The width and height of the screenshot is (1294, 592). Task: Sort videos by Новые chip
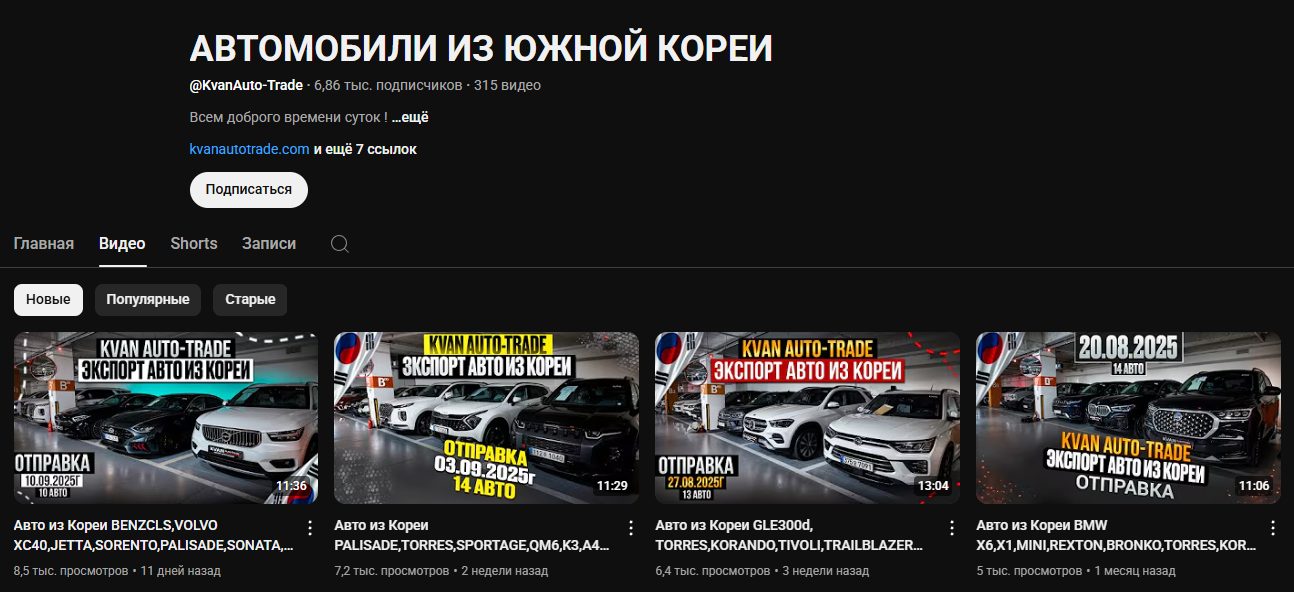(x=48, y=300)
